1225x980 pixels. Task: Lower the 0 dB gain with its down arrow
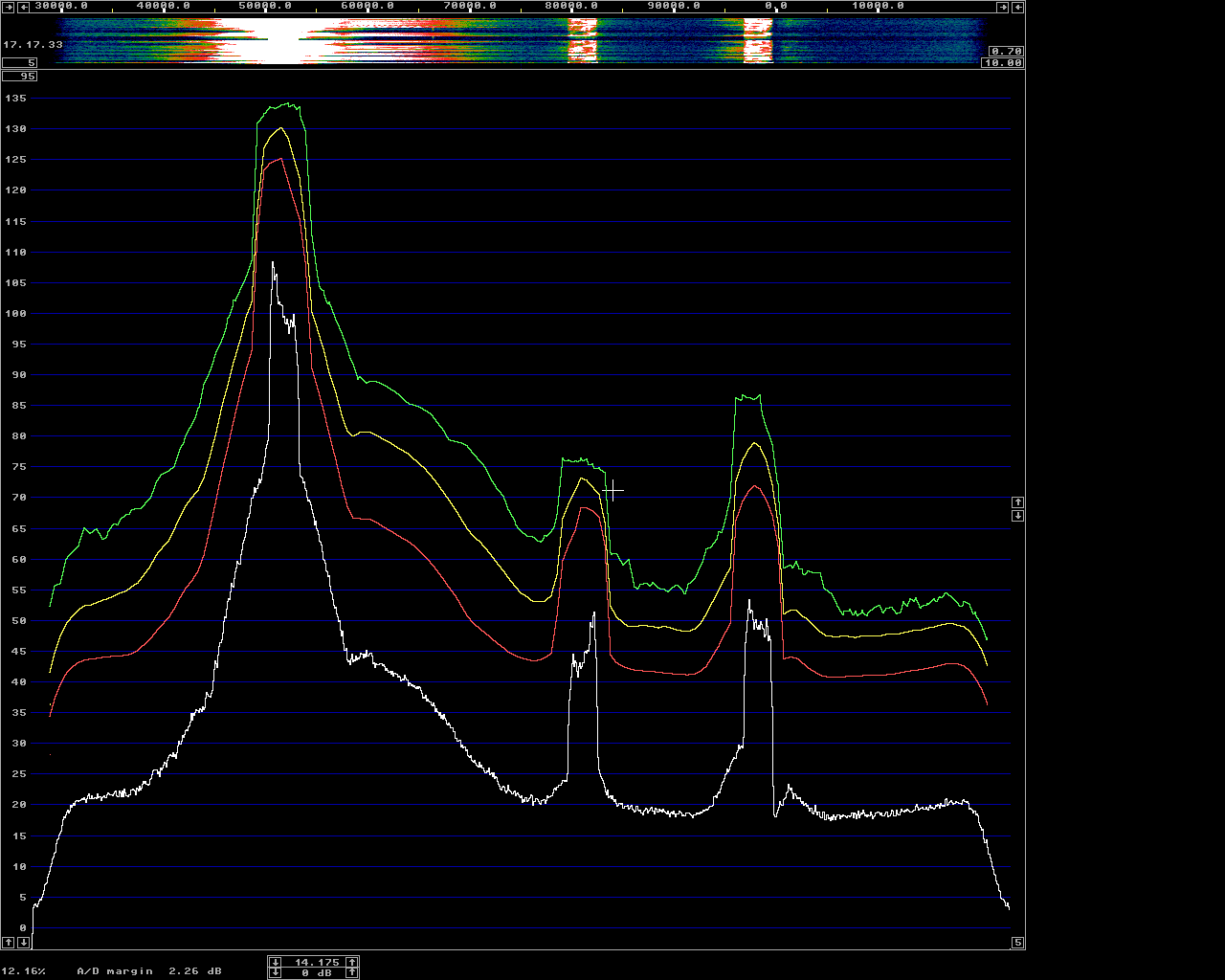pyautogui.click(x=276, y=972)
